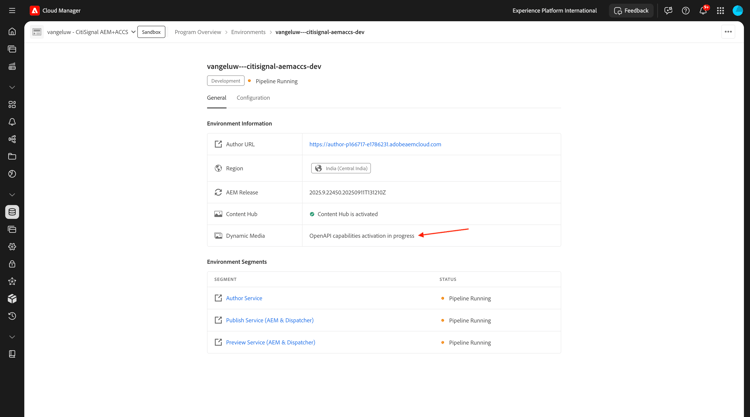
Task: Collapse the second sidebar section chevron
Action: point(12,195)
